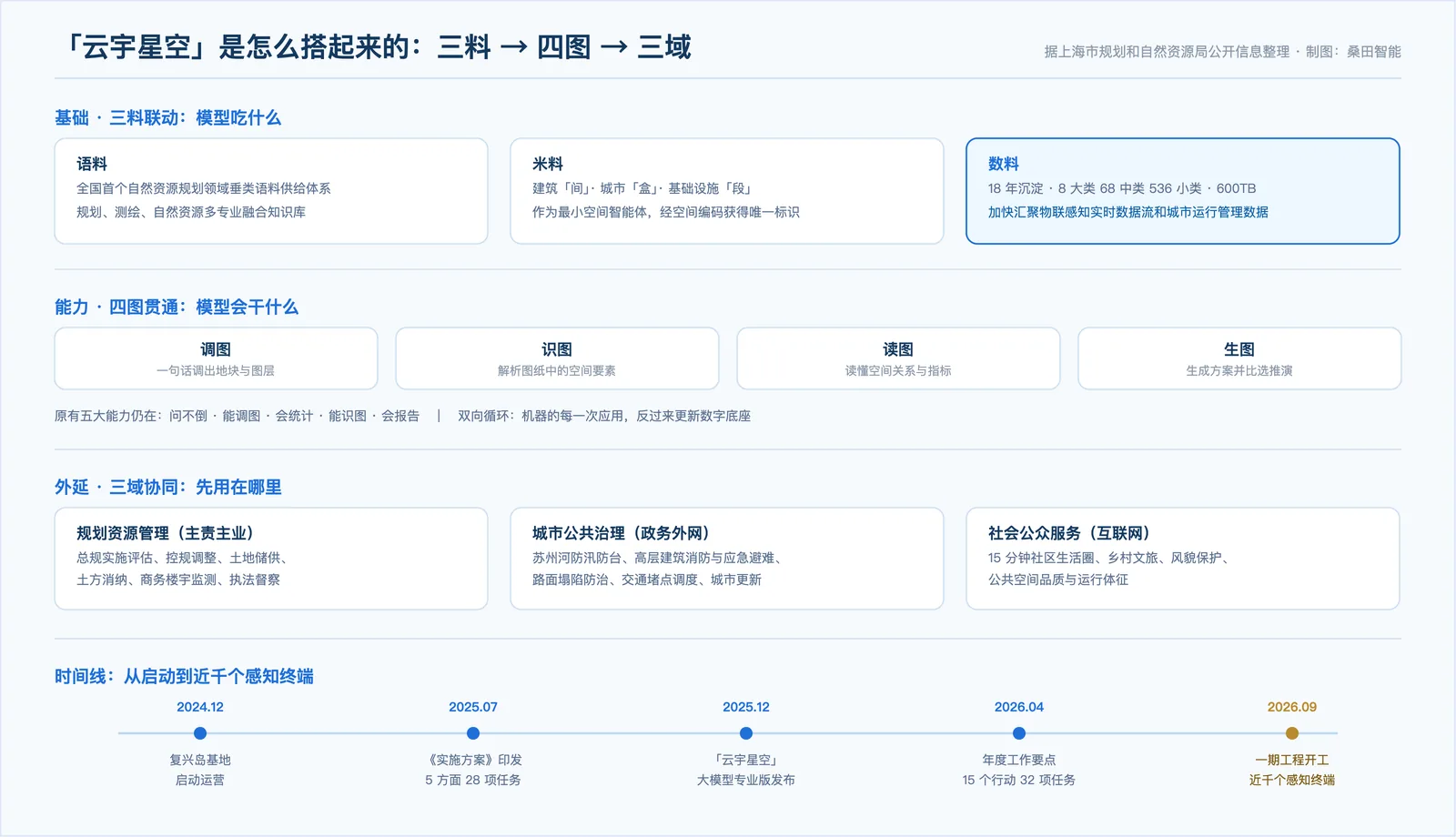Click the date label 2026.04
Viewport: 1456px width, 837px height.
[1019, 707]
